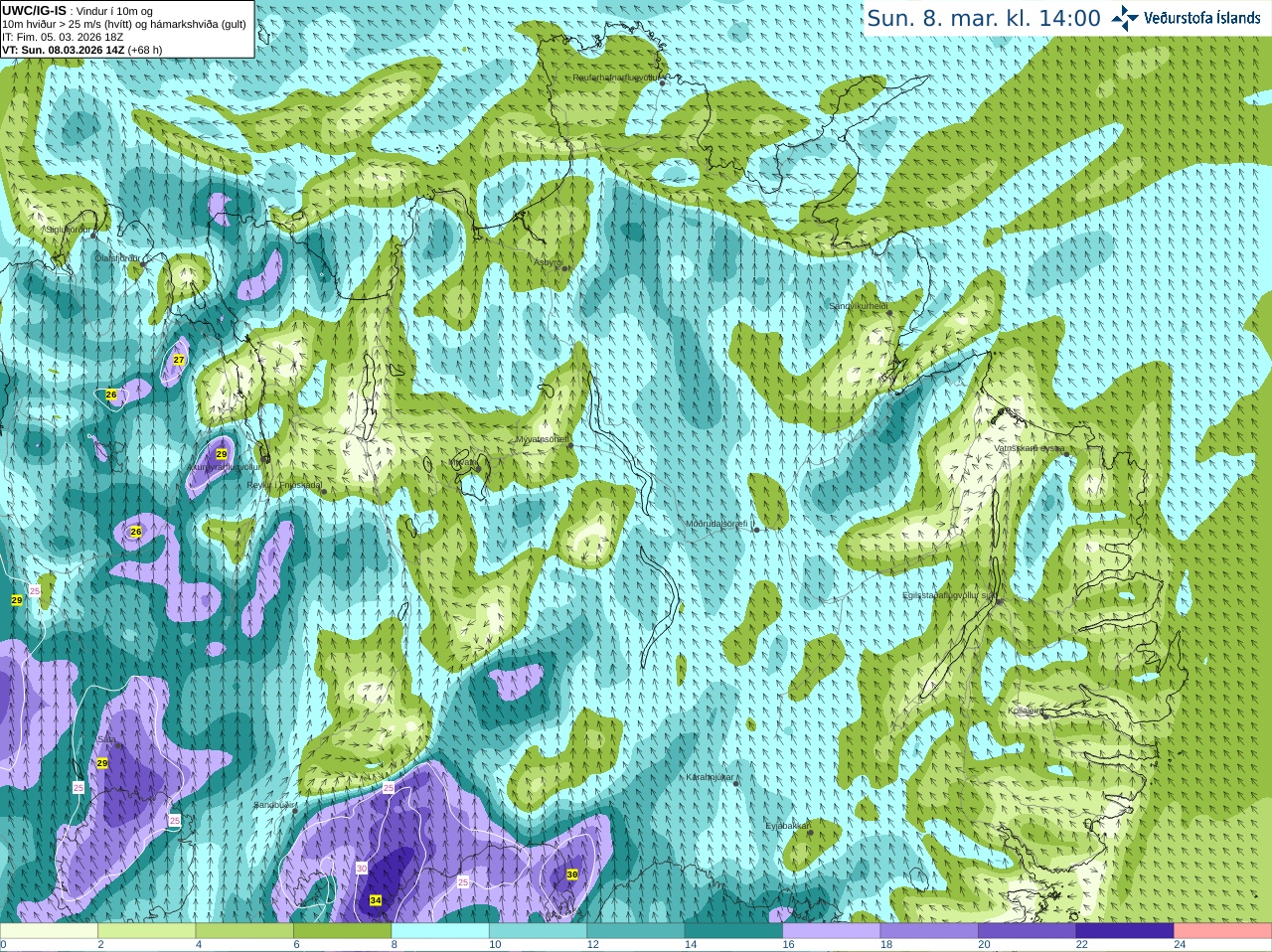Click the Sandbúðir station dot
This screenshot has width=1272, height=952.
click(294, 810)
